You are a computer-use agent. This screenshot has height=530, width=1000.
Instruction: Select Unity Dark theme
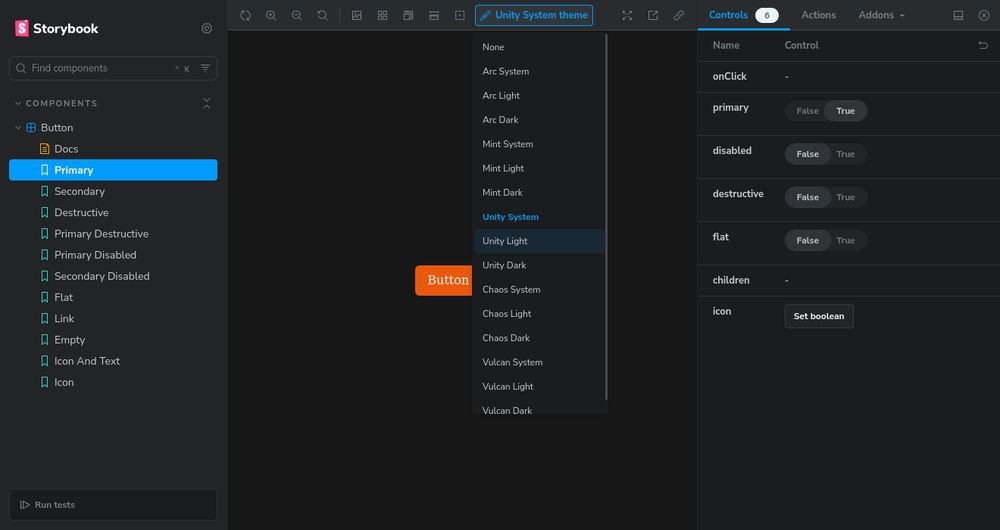pos(539,265)
